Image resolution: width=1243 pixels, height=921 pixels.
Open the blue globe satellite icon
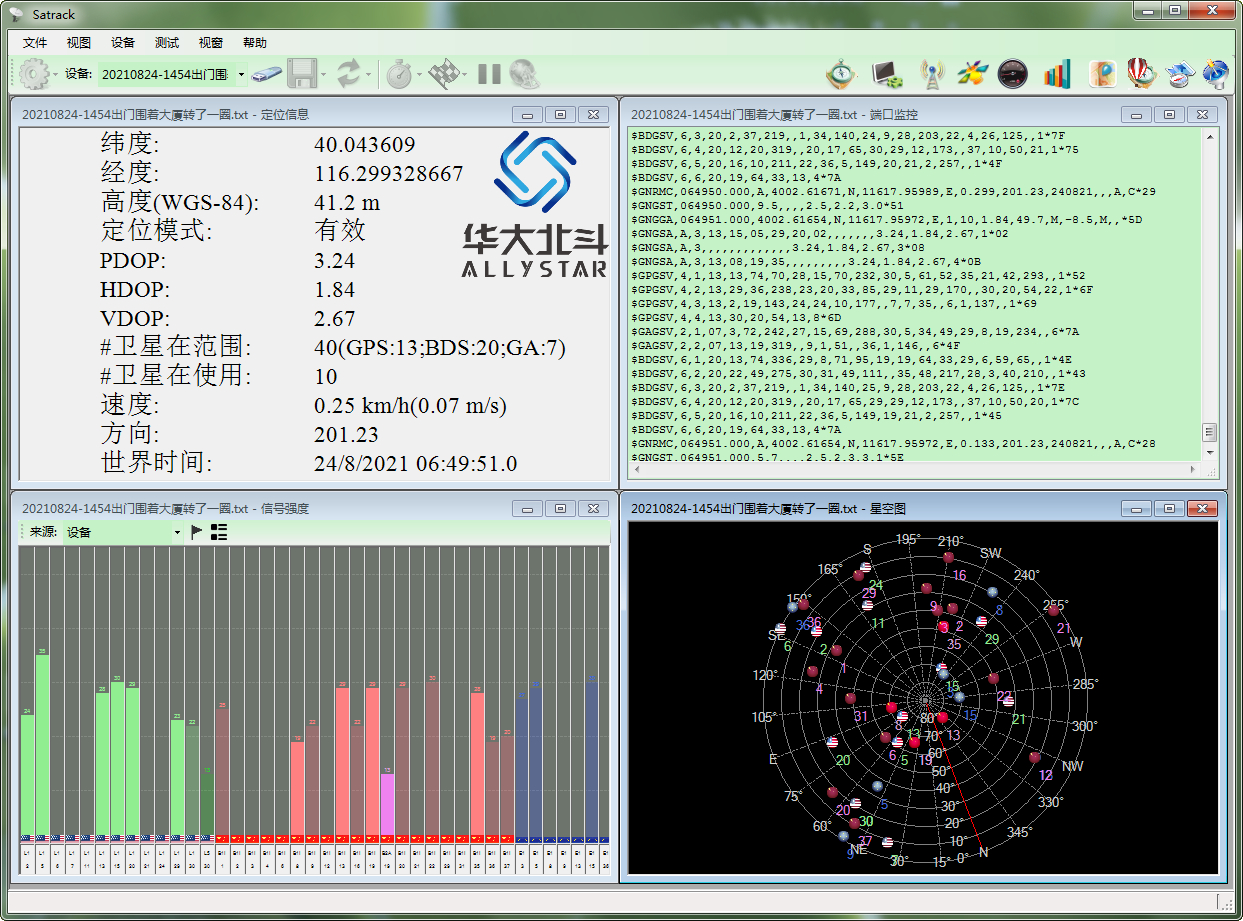tap(1216, 74)
